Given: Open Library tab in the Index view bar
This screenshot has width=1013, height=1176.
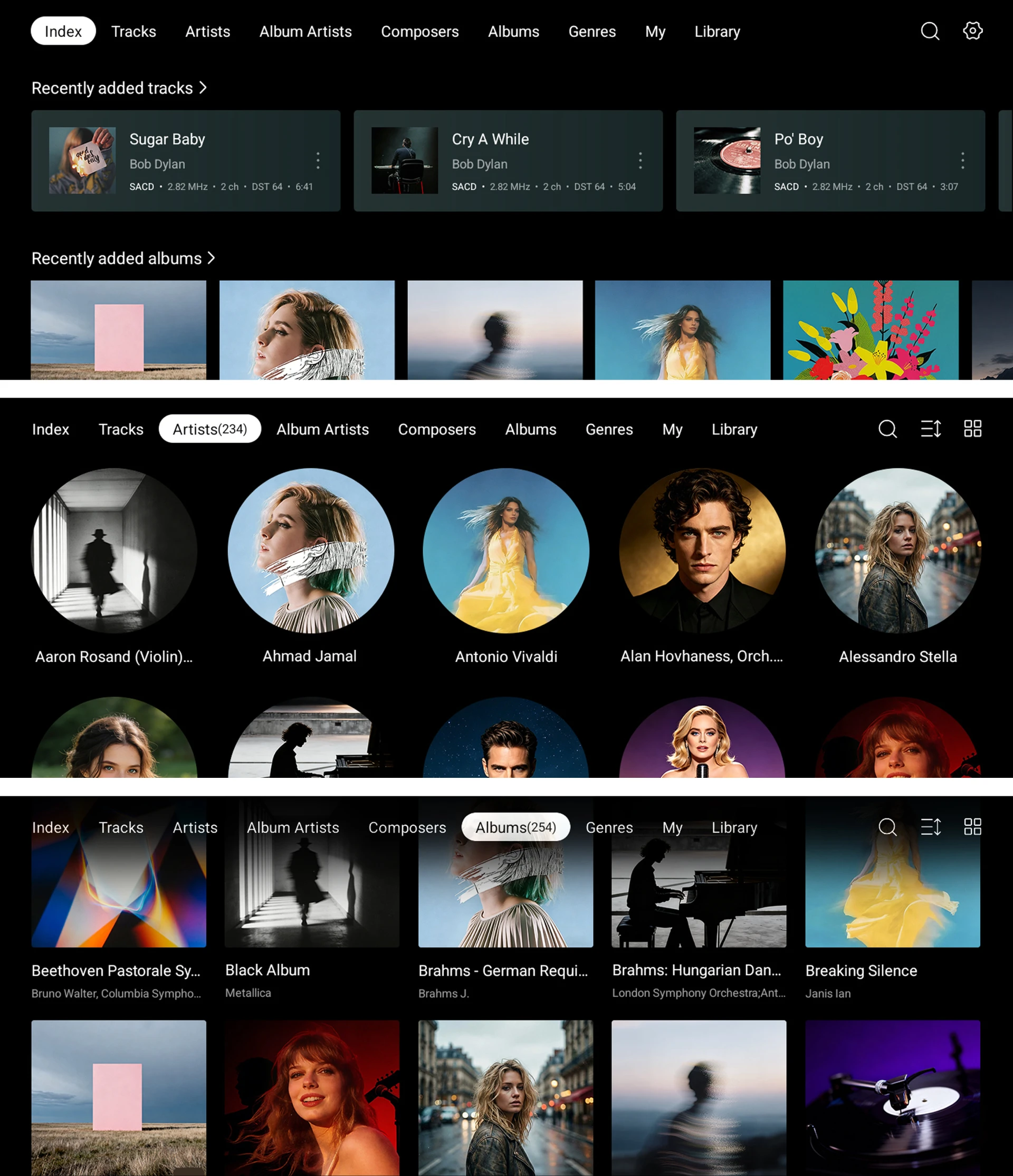Looking at the screenshot, I should pos(717,31).
